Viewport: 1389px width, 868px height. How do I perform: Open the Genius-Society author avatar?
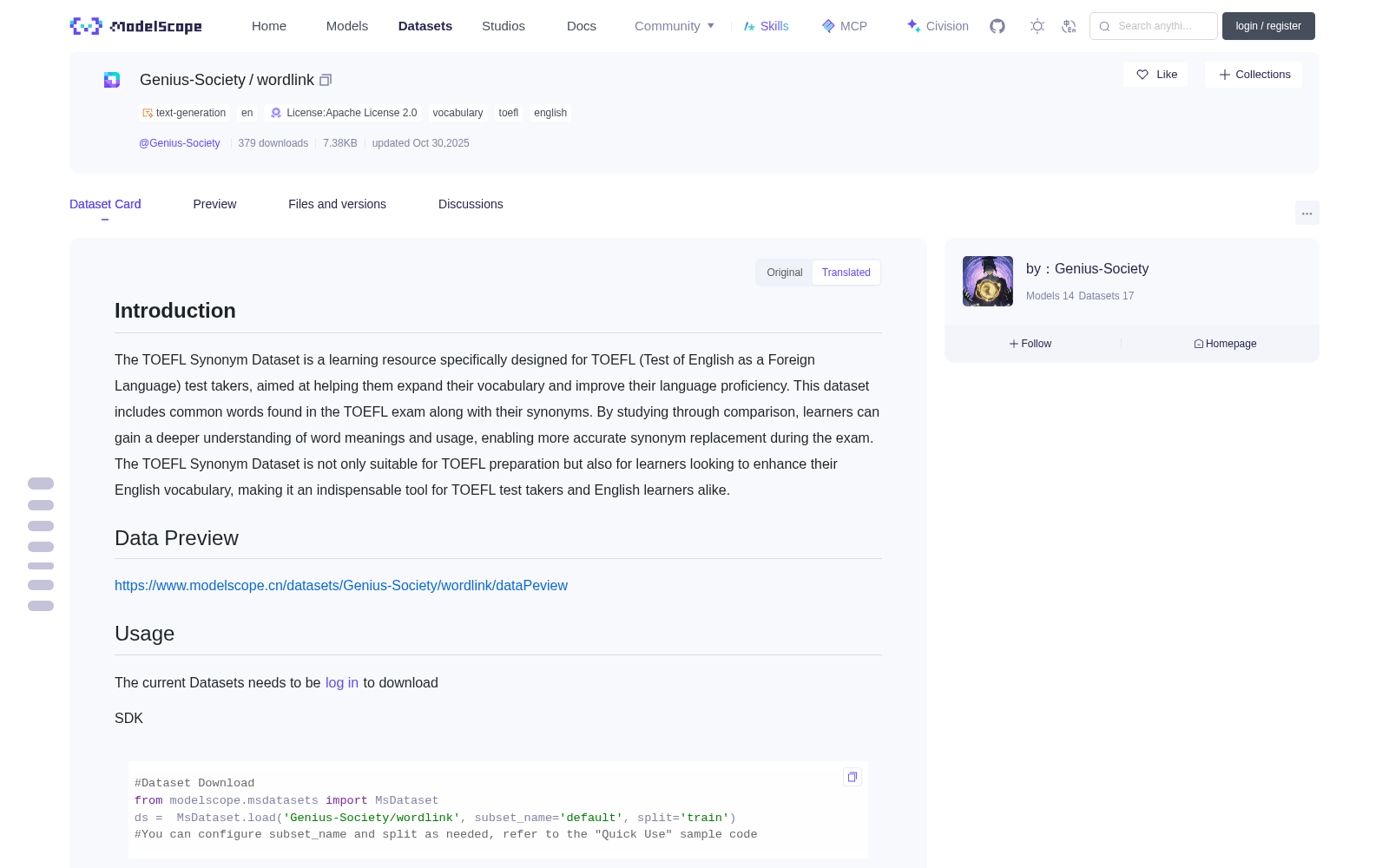[988, 281]
